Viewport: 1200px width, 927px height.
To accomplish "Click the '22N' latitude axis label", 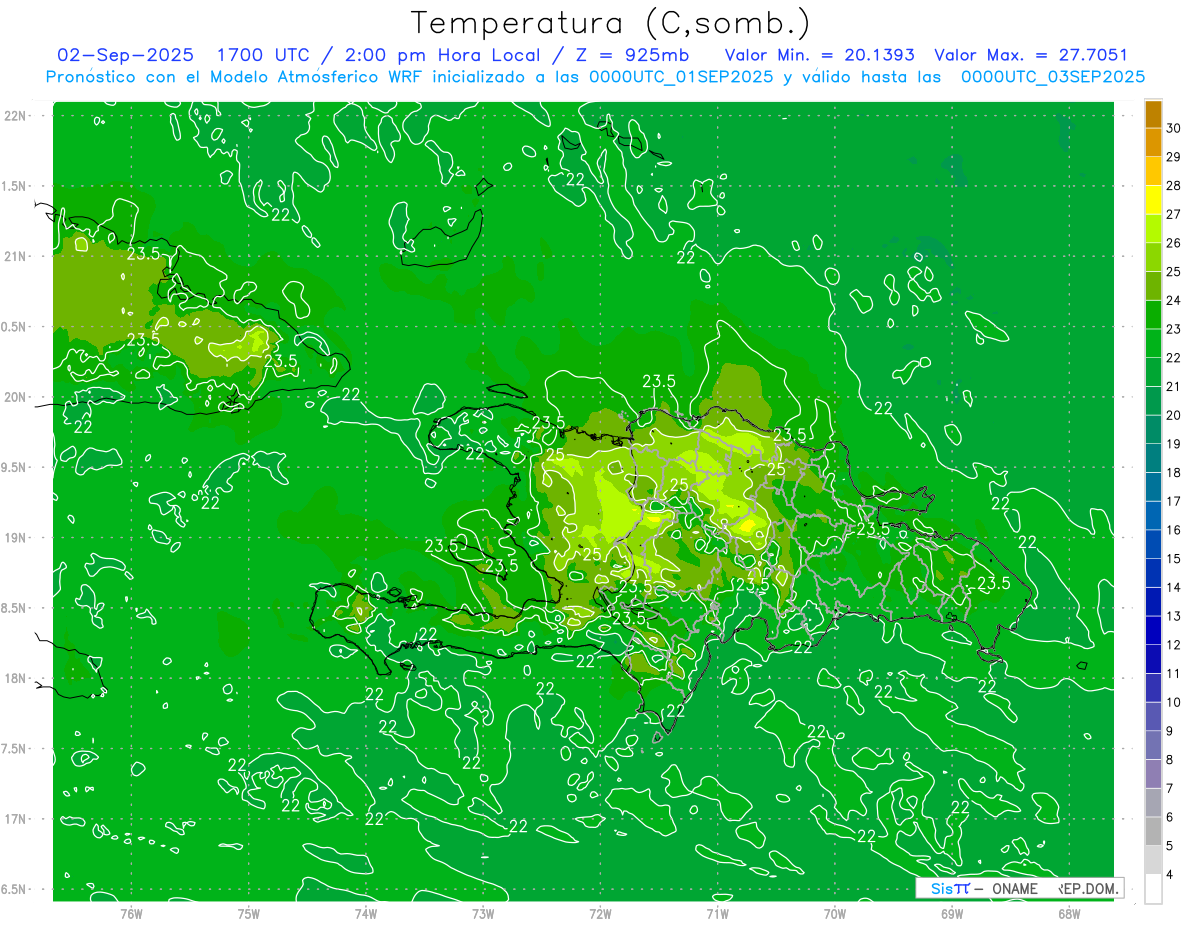I will [x=16, y=115].
